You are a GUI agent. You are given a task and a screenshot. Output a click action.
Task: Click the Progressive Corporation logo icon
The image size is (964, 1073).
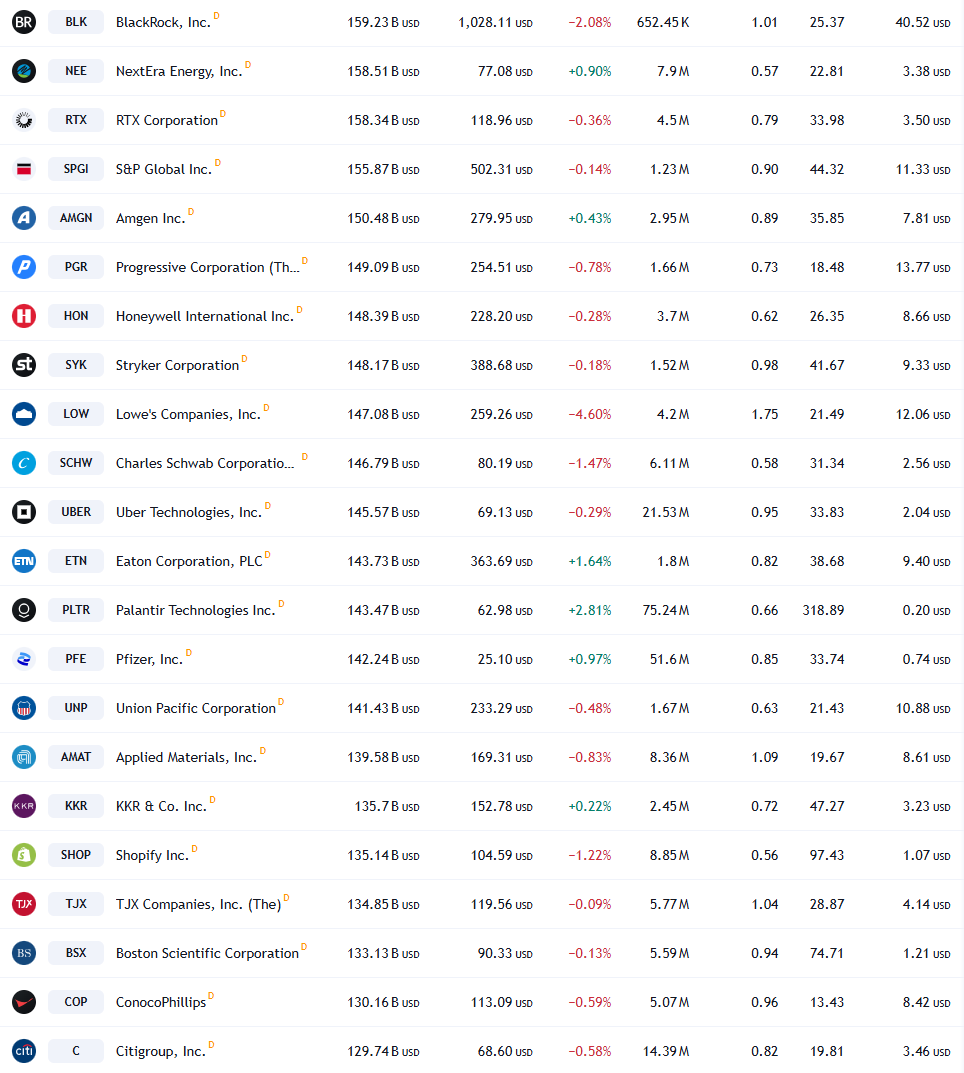pos(24,267)
